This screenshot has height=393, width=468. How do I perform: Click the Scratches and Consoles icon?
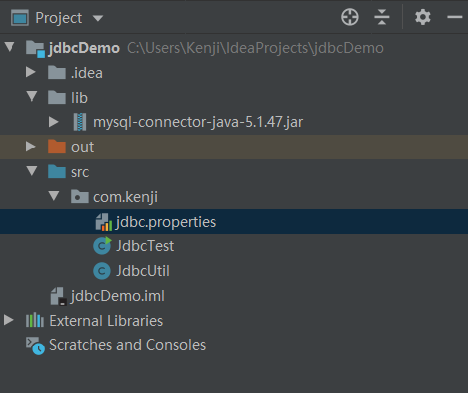tap(35, 346)
